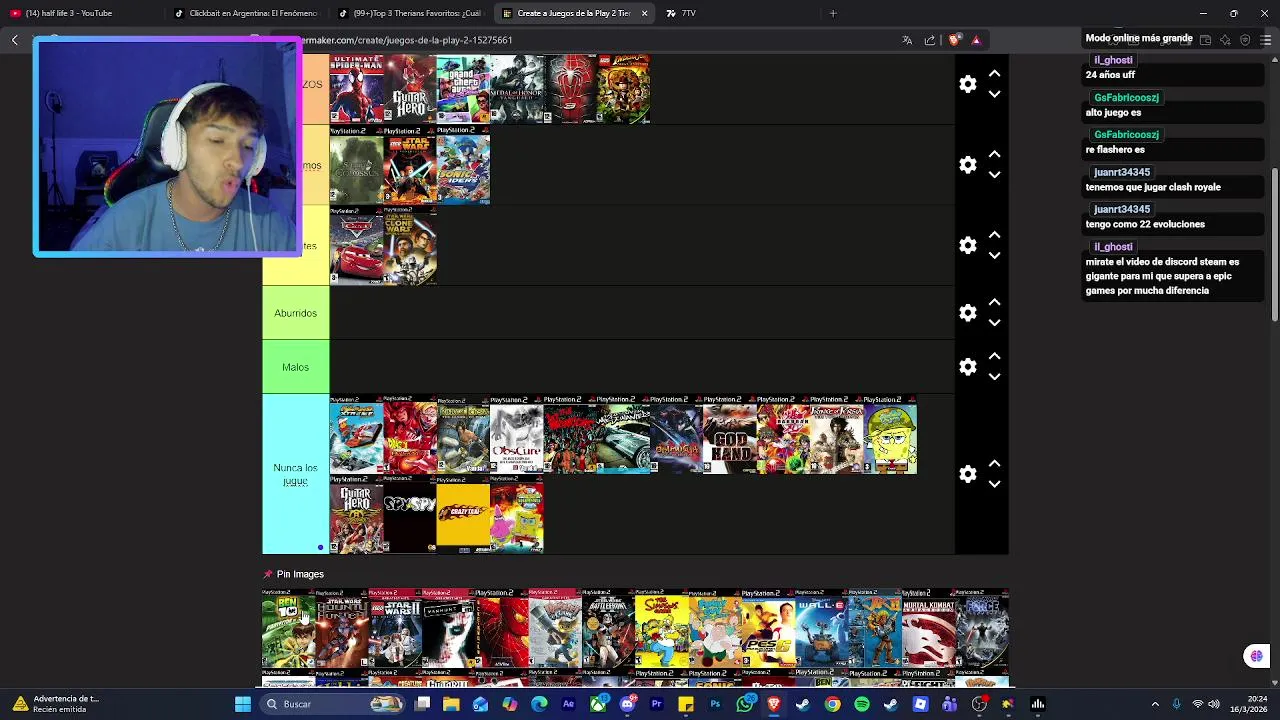Open the Brave VPN shield icon

tap(1245, 40)
